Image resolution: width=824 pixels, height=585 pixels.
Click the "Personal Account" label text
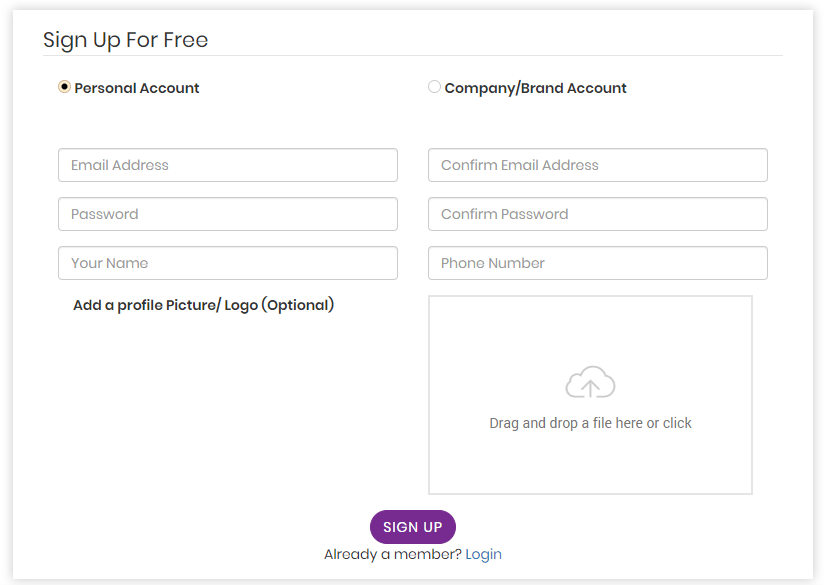pos(137,88)
